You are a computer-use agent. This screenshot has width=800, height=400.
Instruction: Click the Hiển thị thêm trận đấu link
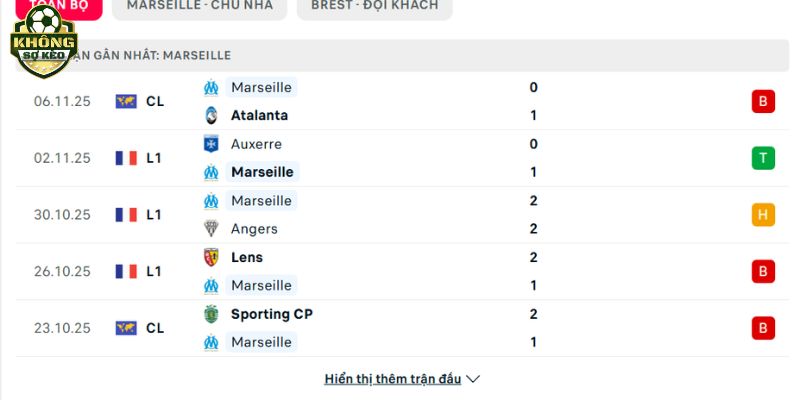click(x=393, y=379)
